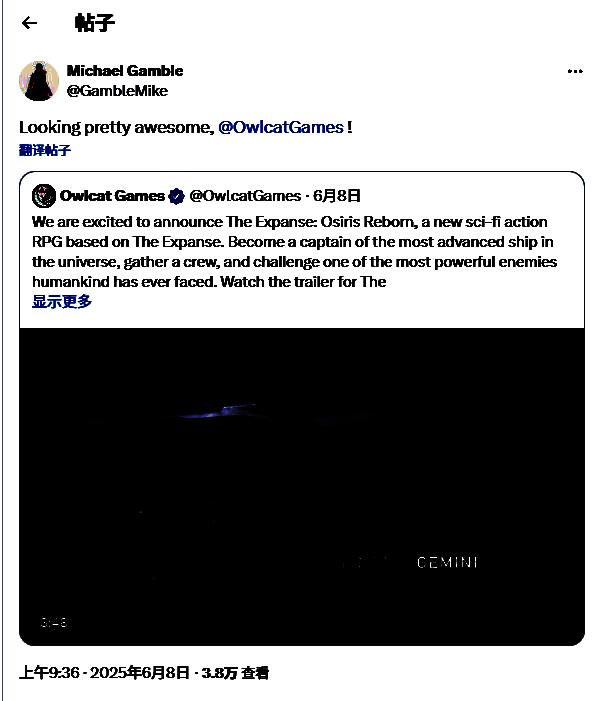Click the blue verified badge
This screenshot has width=601, height=701.
point(177,196)
